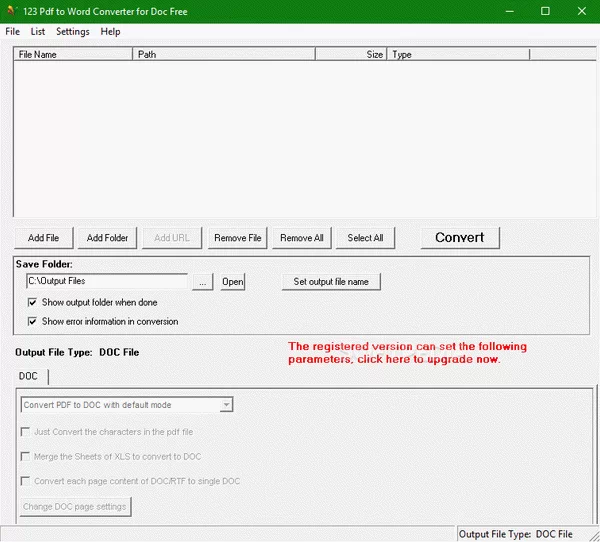Image resolution: width=600 pixels, height=542 pixels.
Task: Click the Output File Type: DOC File label
Action: pos(77,353)
